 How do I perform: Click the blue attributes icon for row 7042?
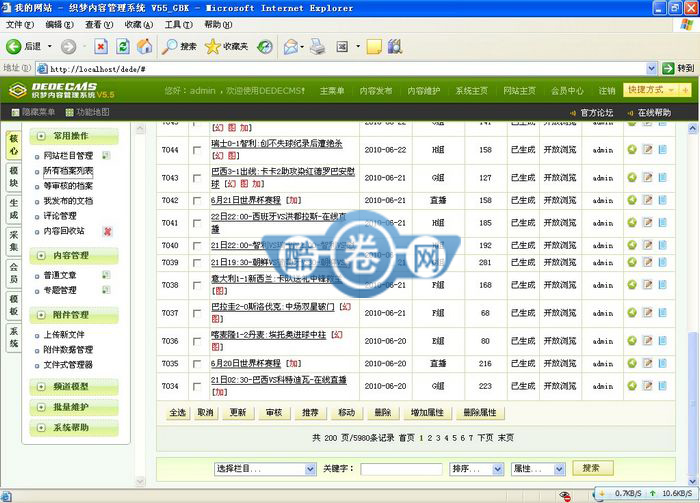click(662, 200)
